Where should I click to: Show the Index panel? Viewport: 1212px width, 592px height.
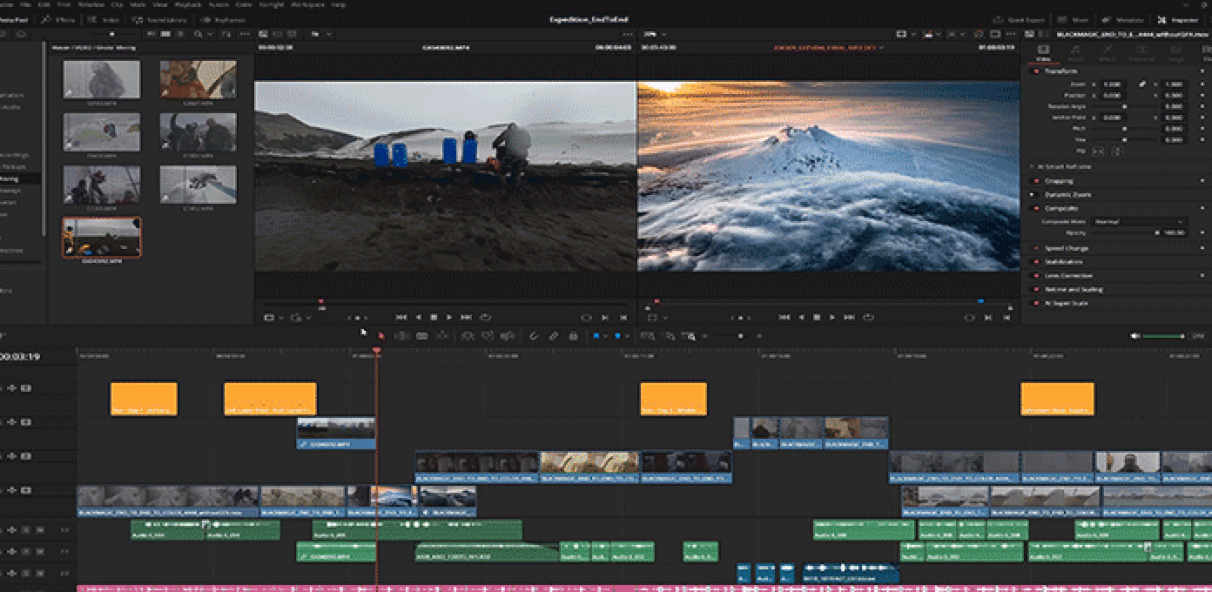(x=110, y=18)
